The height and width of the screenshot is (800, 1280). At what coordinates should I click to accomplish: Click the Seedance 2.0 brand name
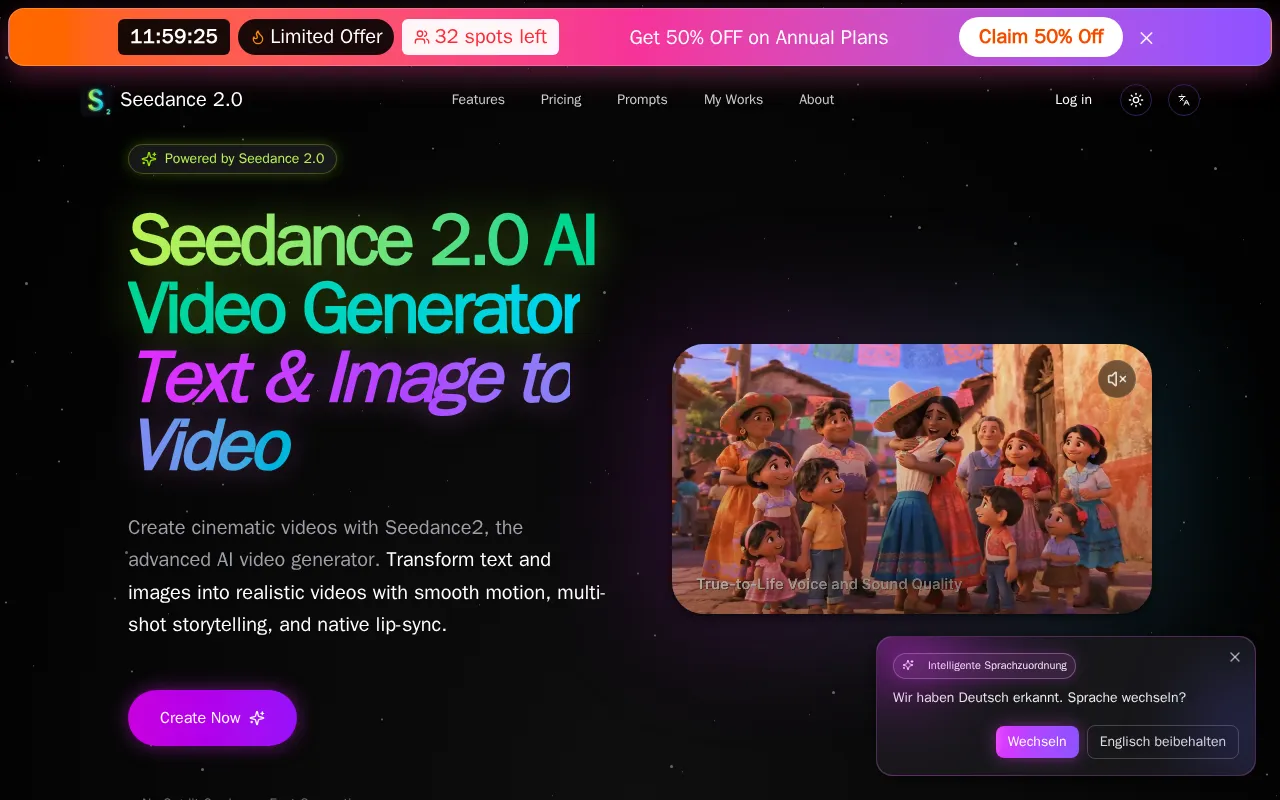tap(181, 100)
